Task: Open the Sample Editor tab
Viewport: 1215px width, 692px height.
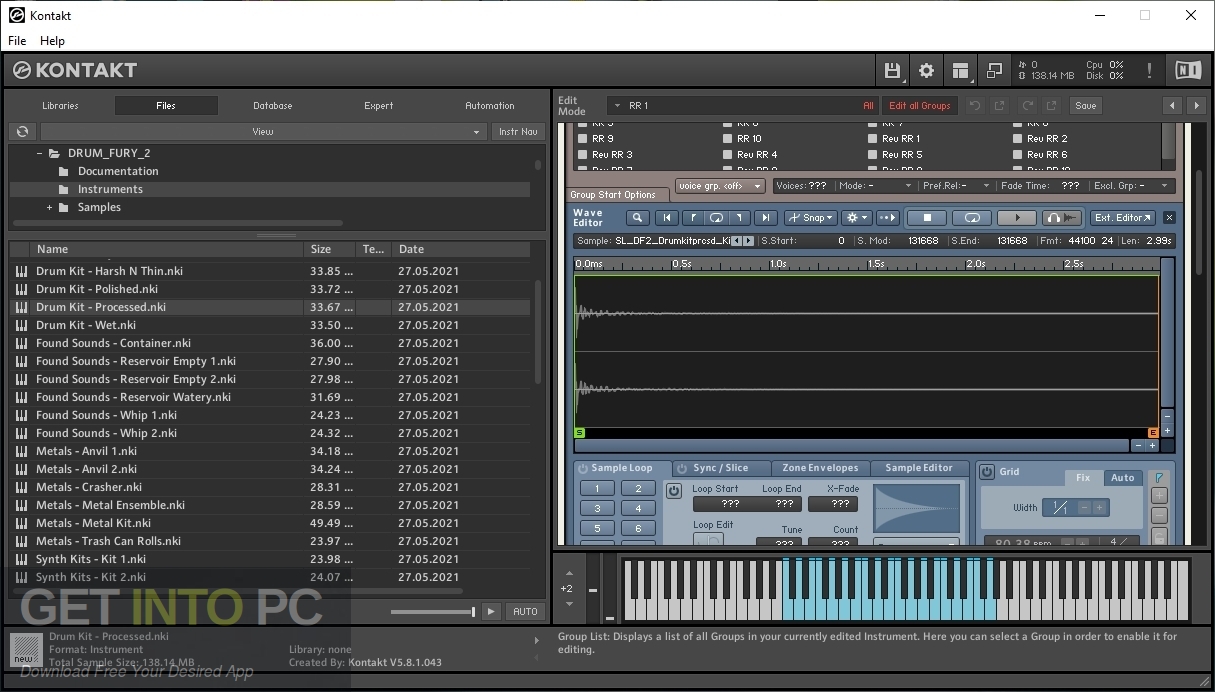Action: [919, 468]
